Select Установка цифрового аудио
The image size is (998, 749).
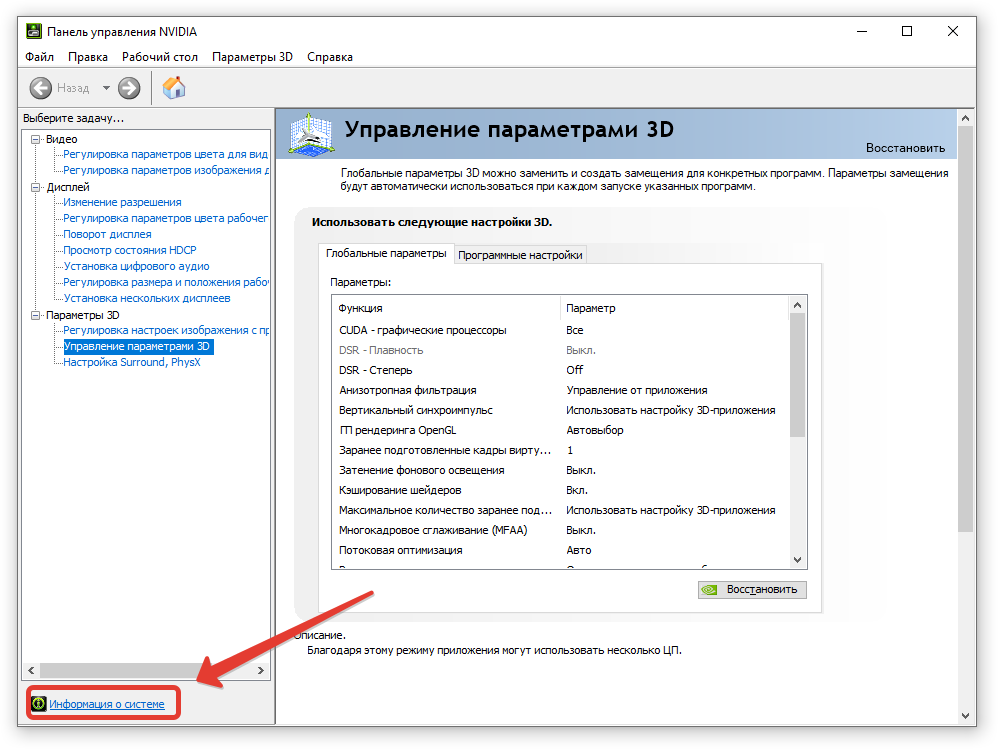point(136,266)
